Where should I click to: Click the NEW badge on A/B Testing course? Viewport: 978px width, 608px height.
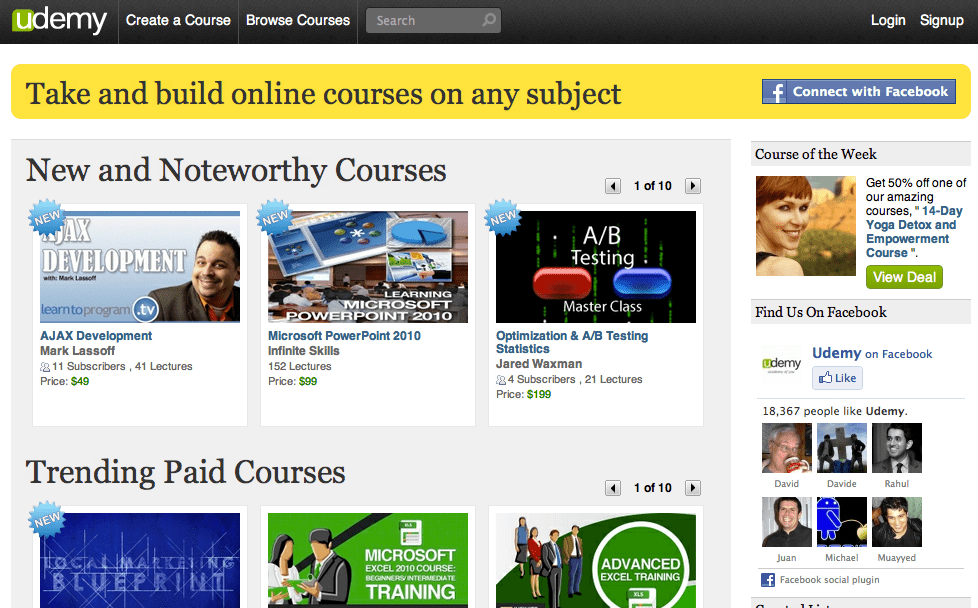pos(503,218)
